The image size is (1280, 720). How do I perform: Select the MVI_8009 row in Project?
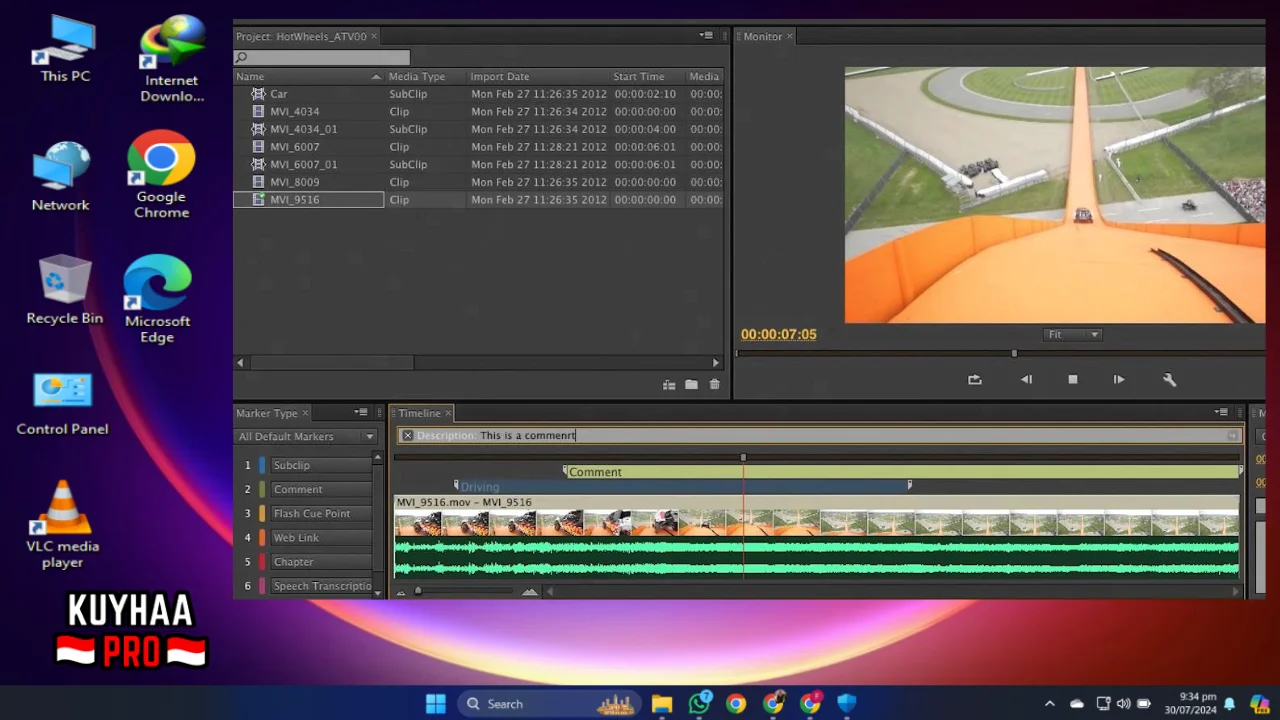(478, 182)
